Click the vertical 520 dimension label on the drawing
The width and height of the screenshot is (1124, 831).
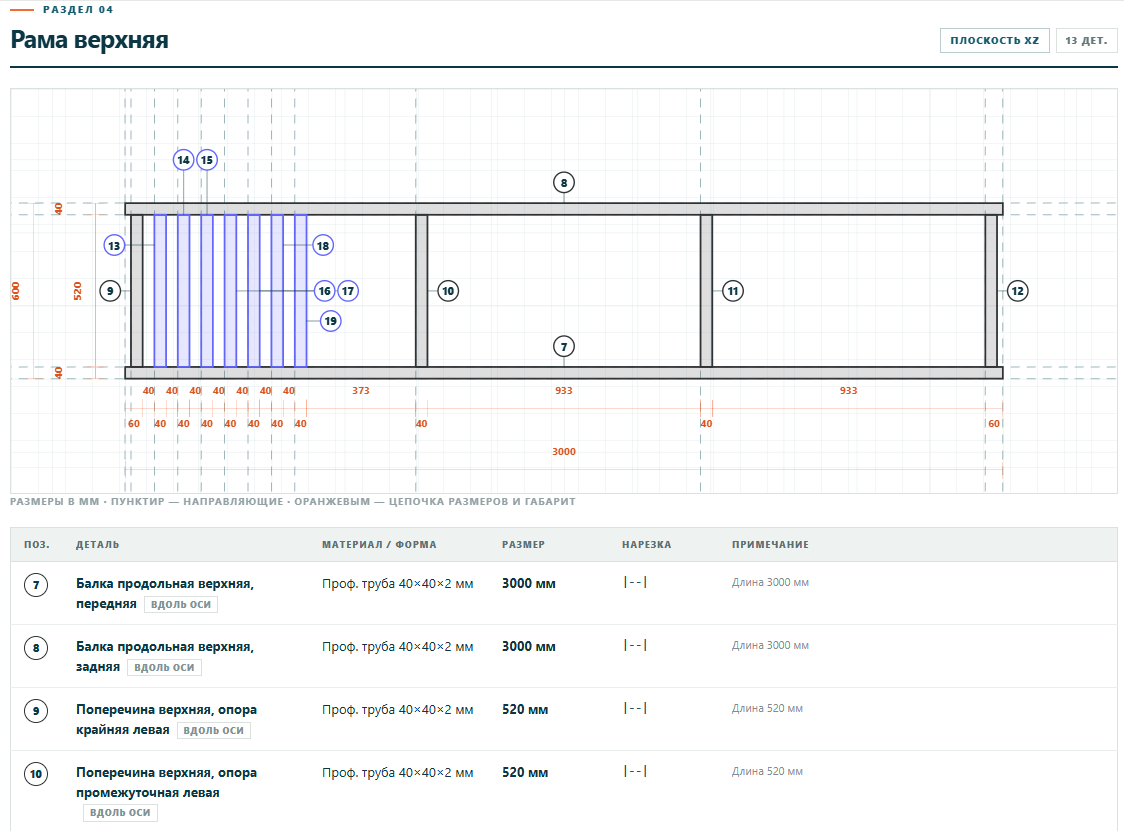[x=77, y=291]
